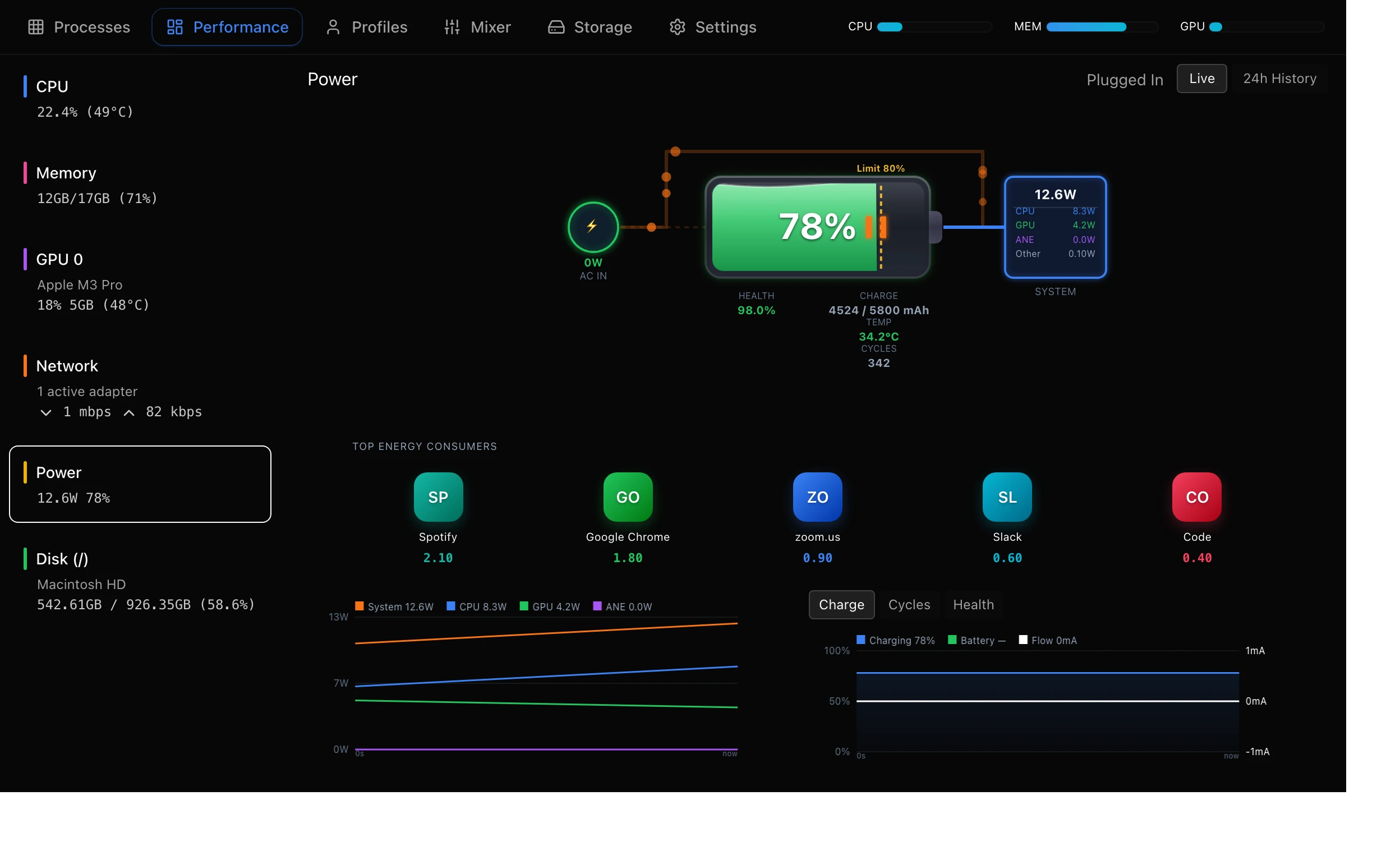Open the Mixer tab
This screenshot has height=846, width=1400.
[477, 27]
